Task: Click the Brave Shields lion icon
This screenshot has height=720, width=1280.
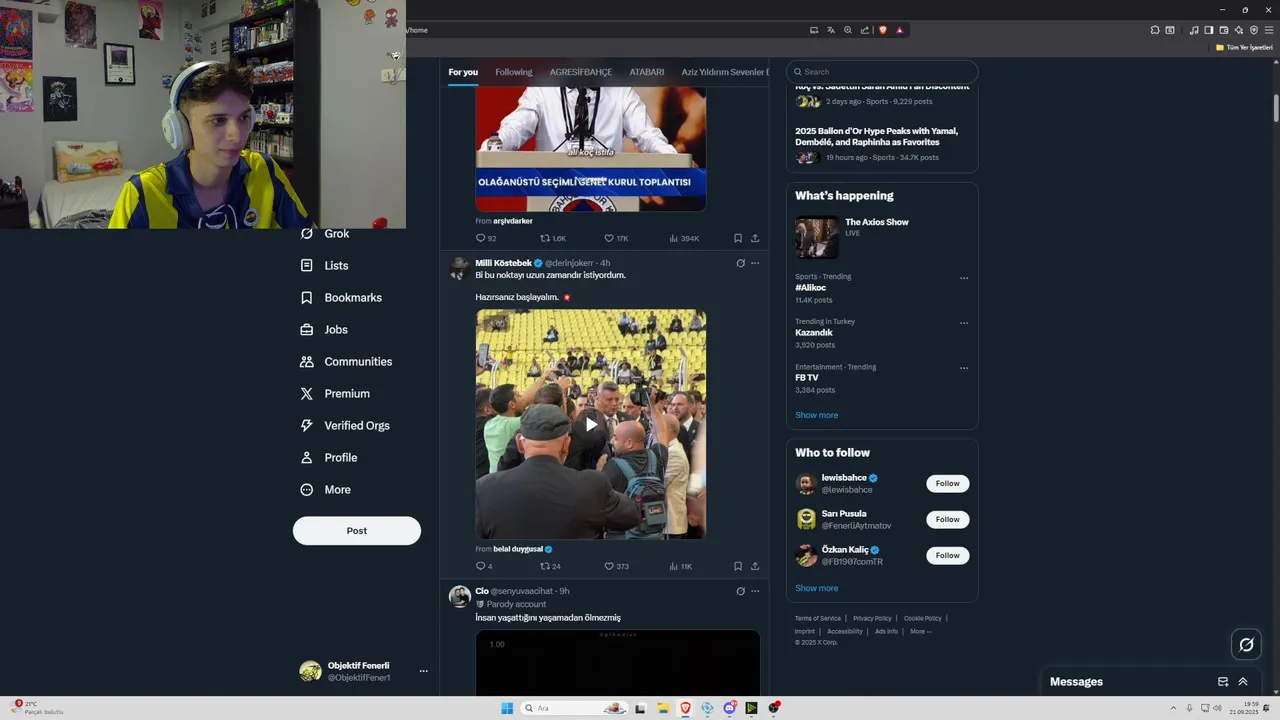Action: tap(883, 30)
